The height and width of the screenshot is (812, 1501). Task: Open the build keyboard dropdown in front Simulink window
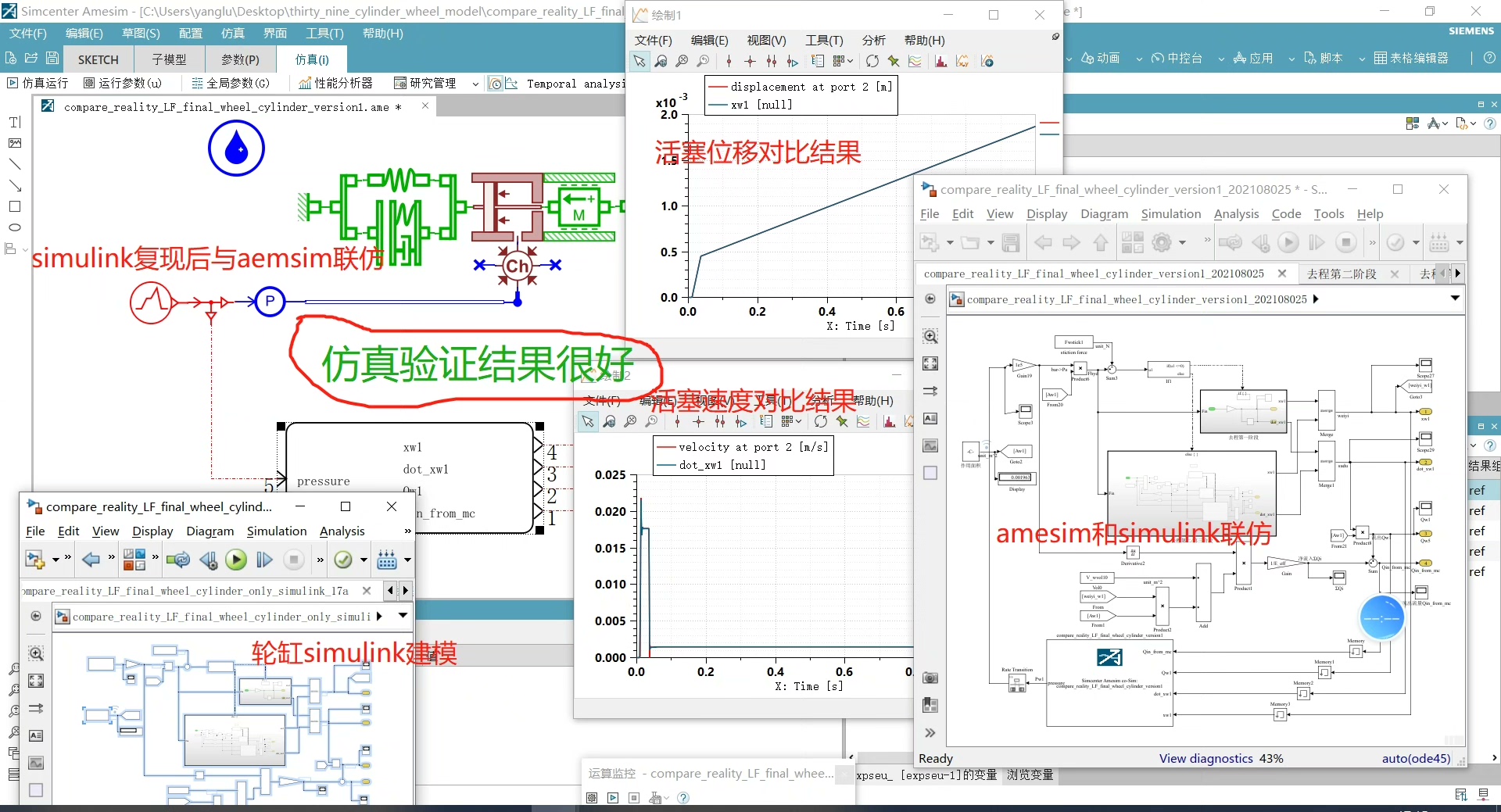pos(407,560)
